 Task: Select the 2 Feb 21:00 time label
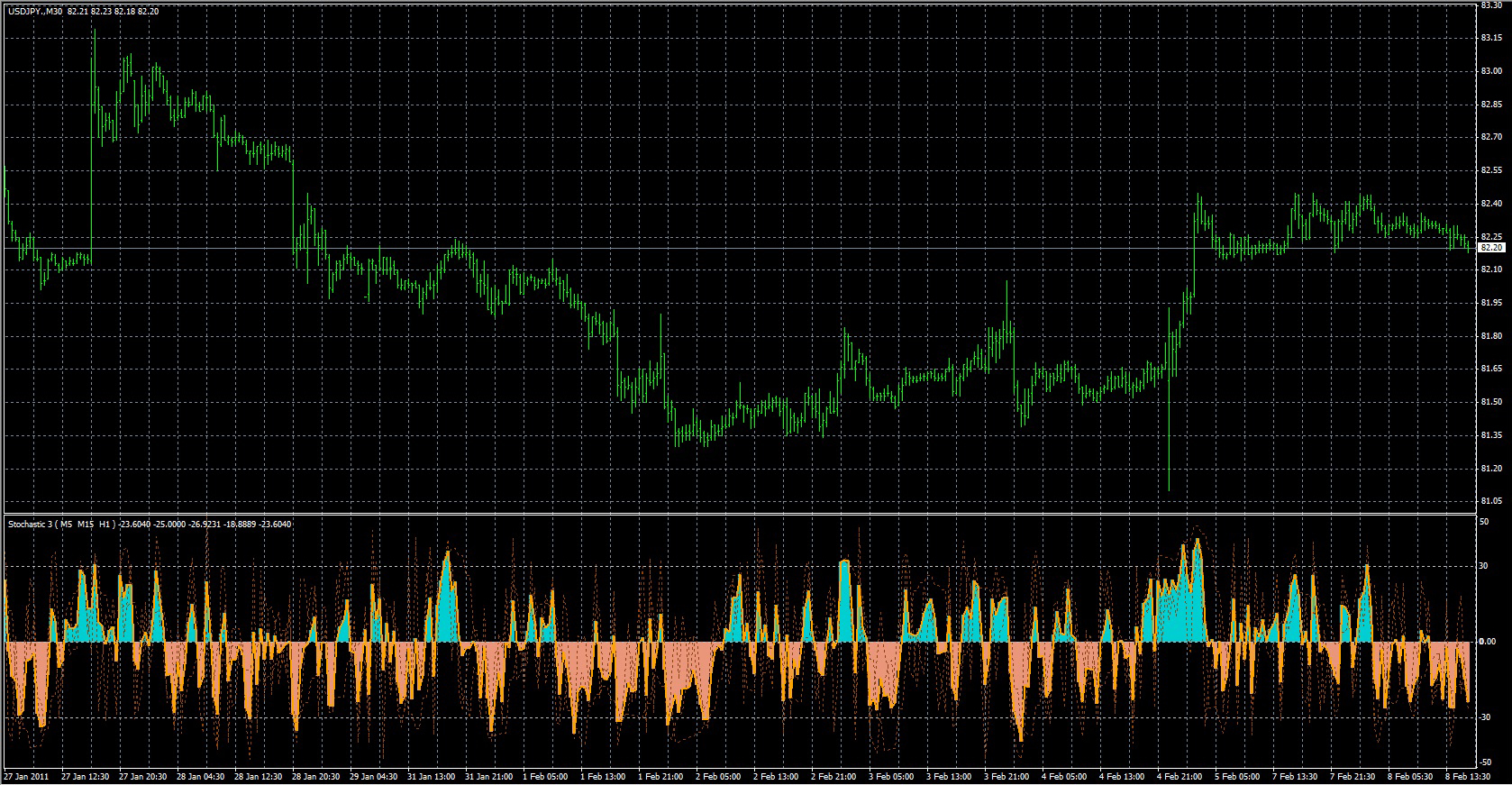[x=833, y=776]
